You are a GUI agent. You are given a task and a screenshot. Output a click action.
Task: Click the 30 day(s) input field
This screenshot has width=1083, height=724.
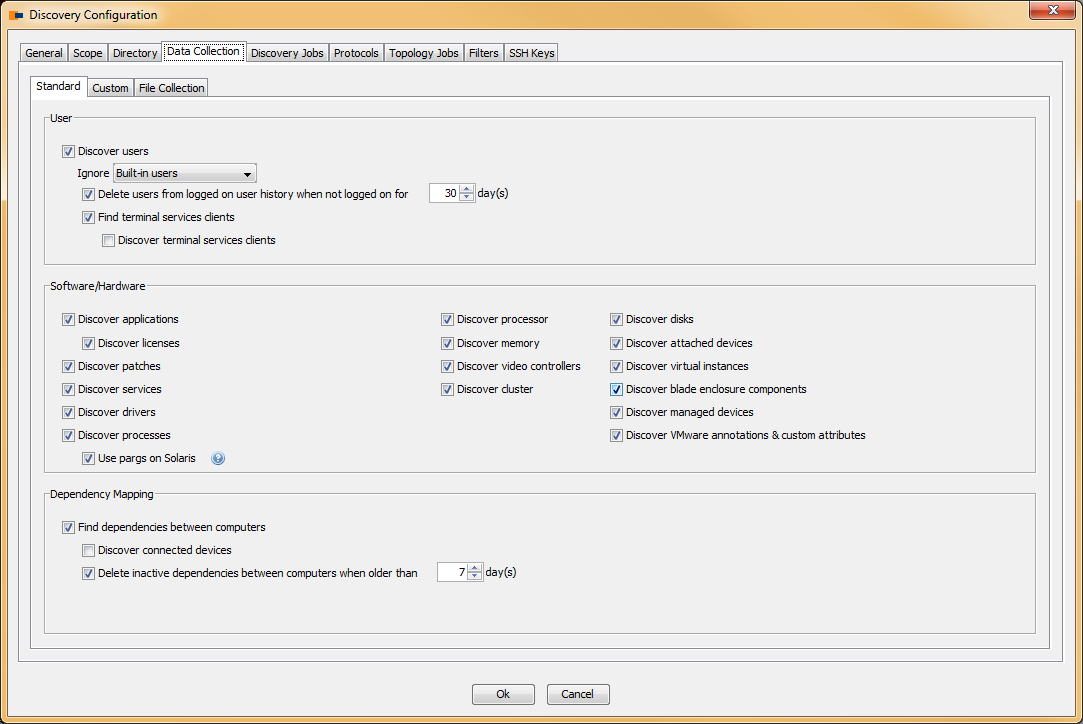point(444,194)
